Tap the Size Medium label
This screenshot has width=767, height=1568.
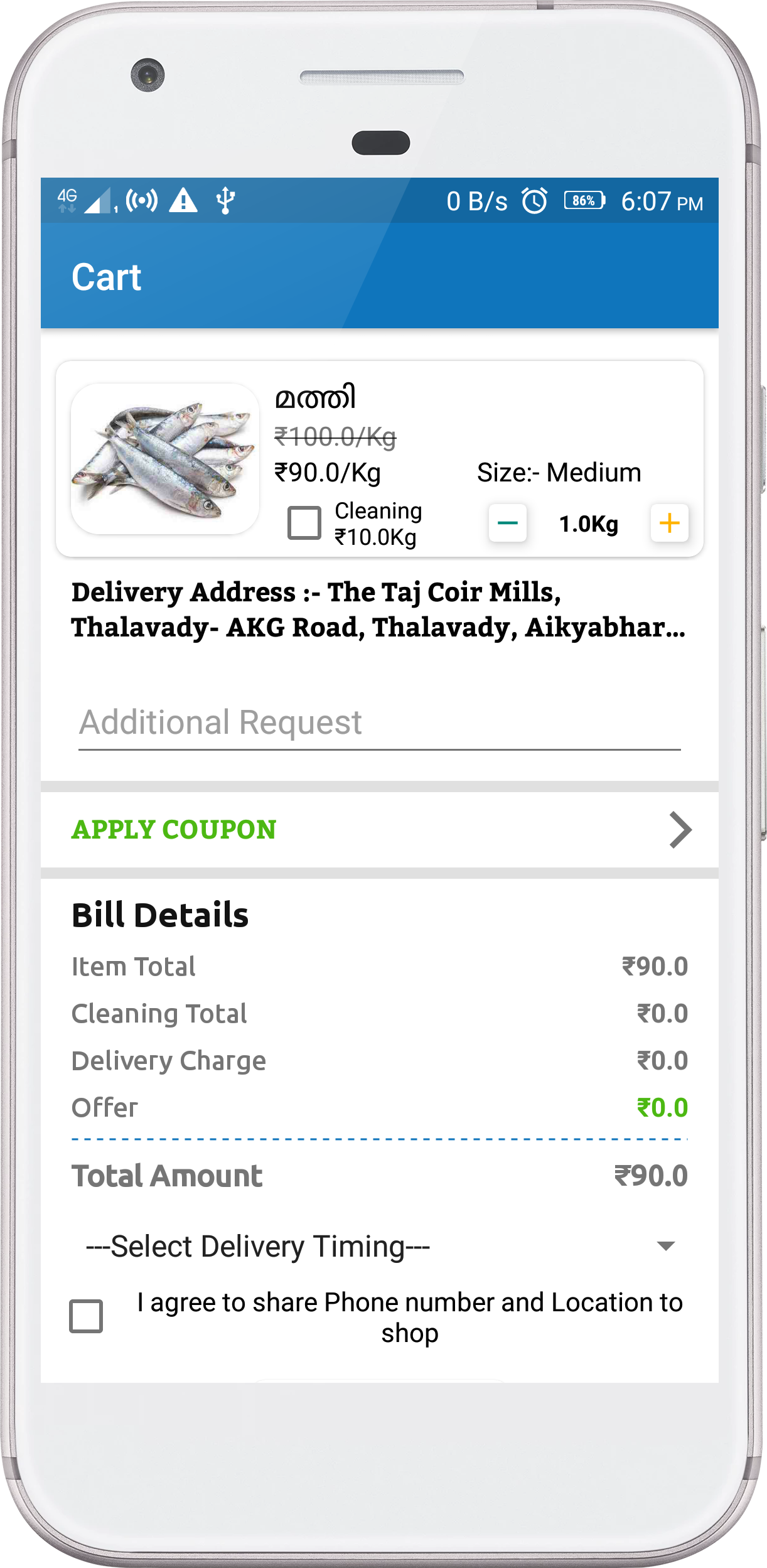coord(559,473)
